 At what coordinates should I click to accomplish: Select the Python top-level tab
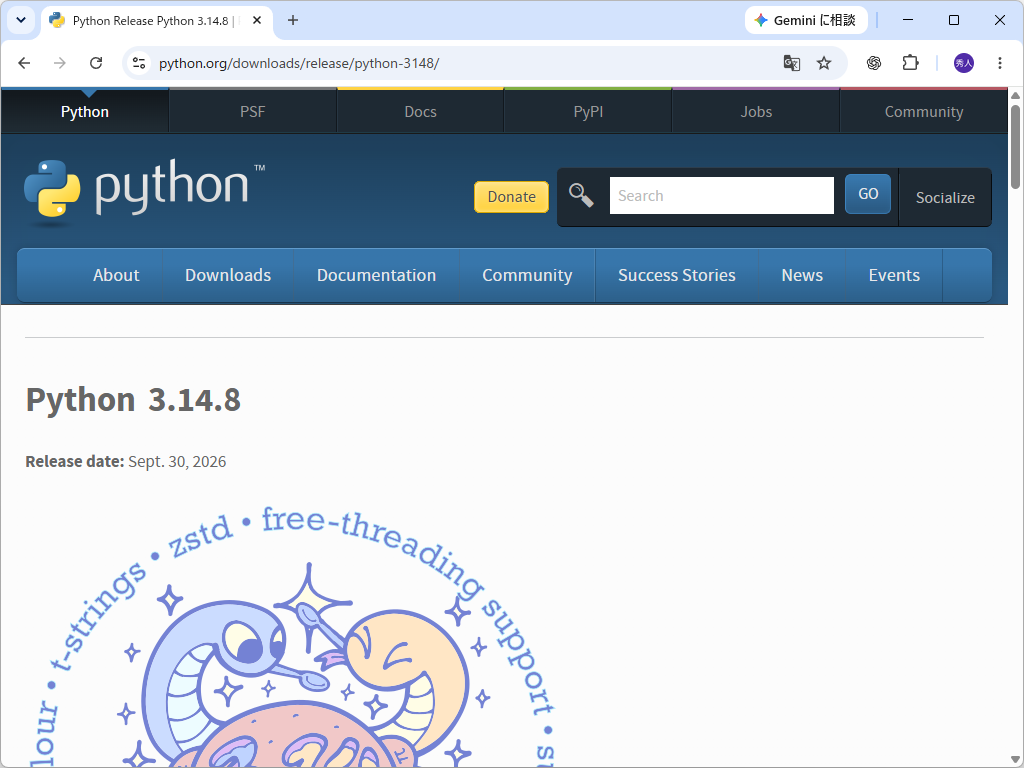click(85, 111)
